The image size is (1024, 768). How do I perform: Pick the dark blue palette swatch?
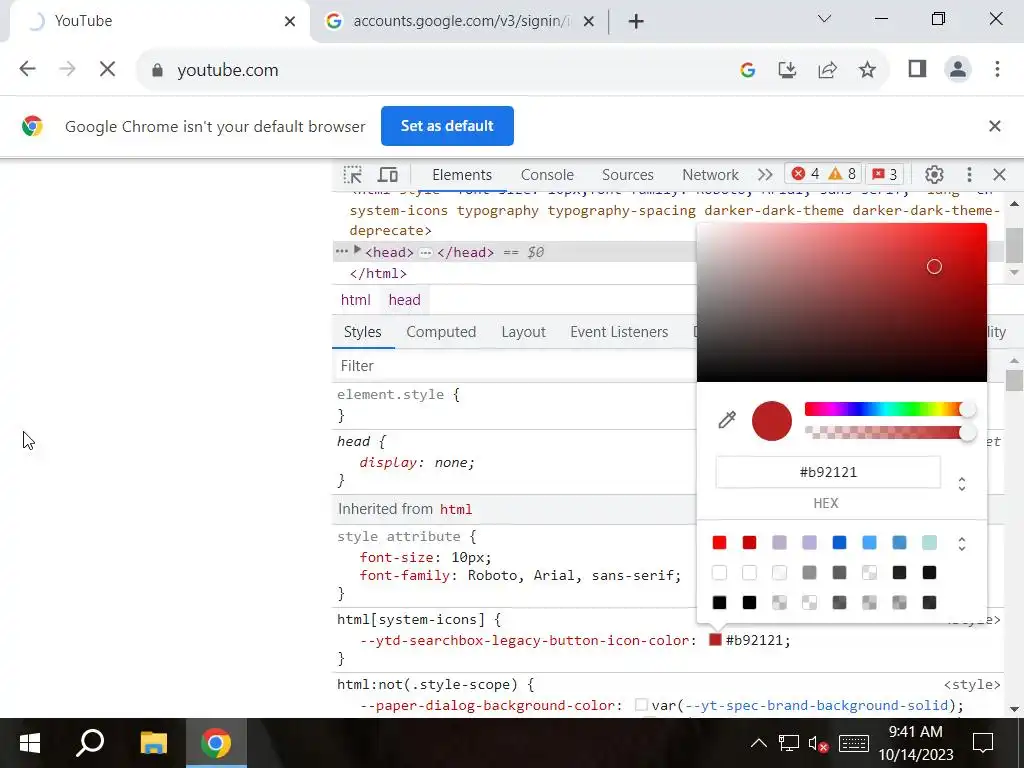click(x=839, y=543)
